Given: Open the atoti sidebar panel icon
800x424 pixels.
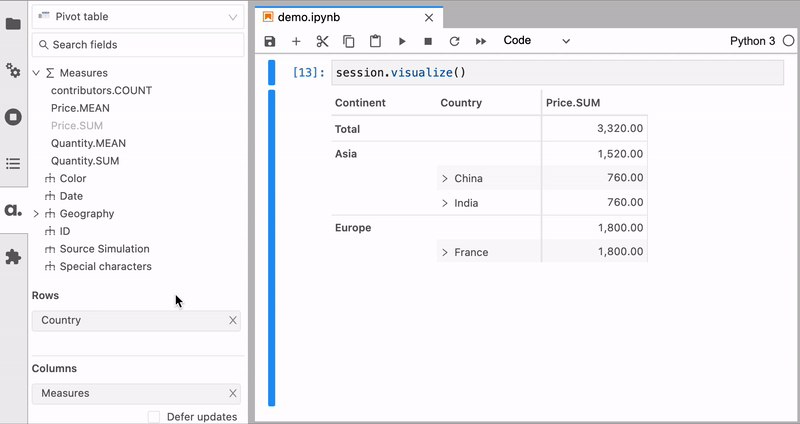Looking at the screenshot, I should pos(13,210).
